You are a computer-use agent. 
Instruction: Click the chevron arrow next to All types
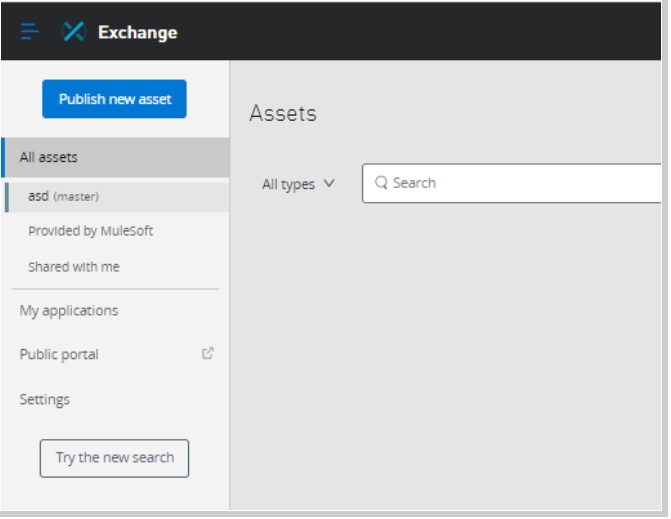[329, 184]
